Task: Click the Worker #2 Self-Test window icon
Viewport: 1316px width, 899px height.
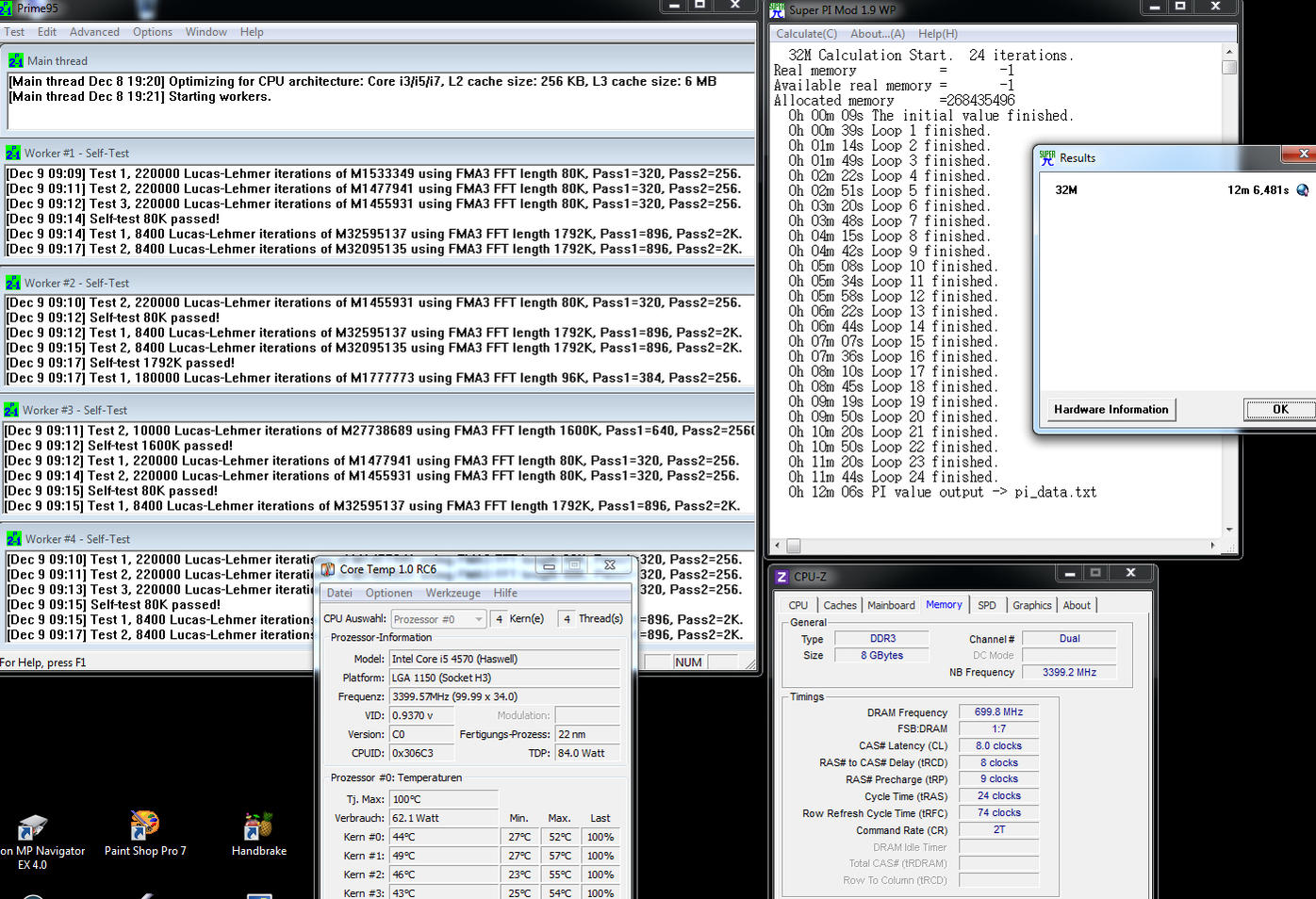Action: (12, 283)
